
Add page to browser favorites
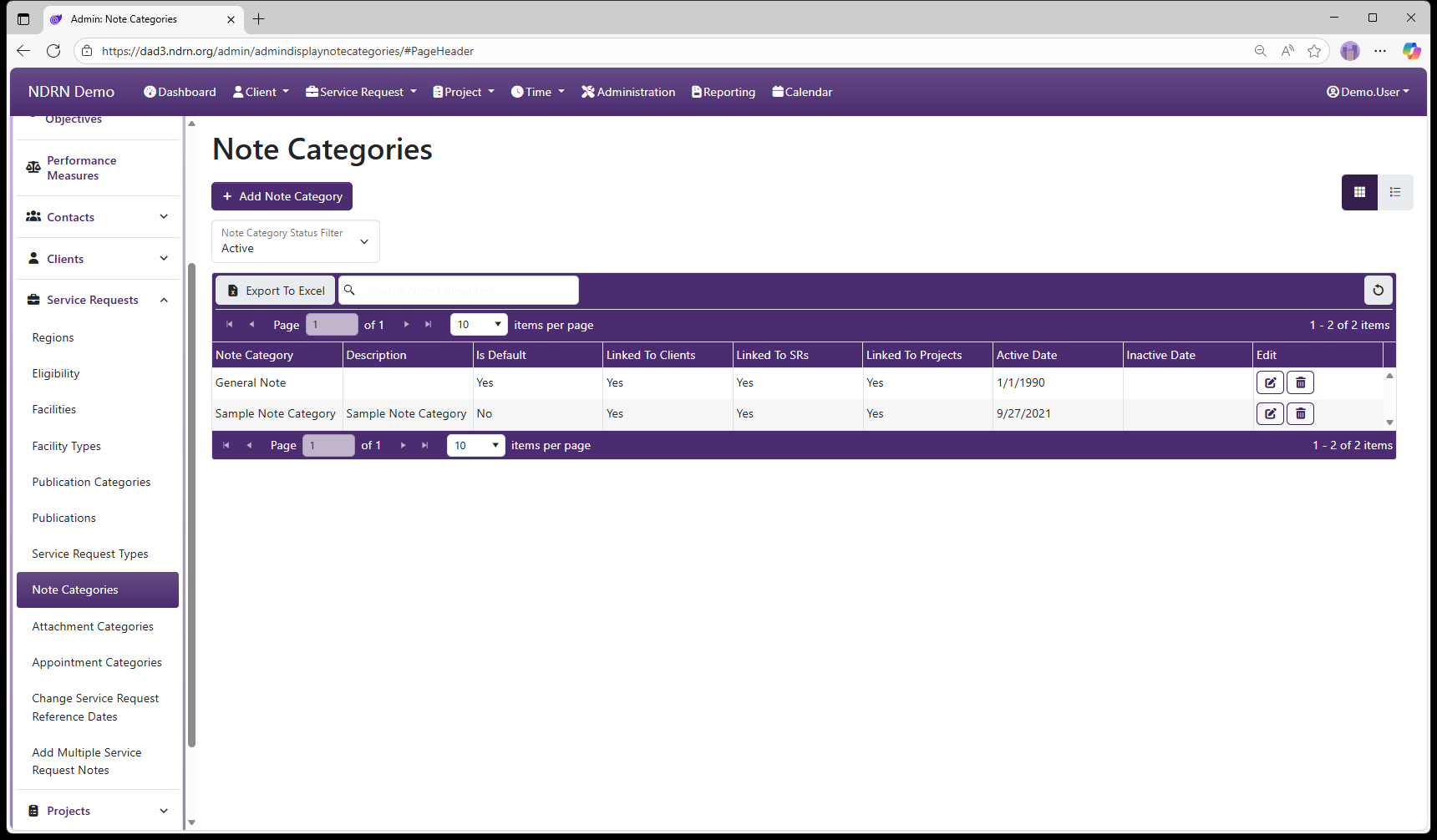(1314, 51)
